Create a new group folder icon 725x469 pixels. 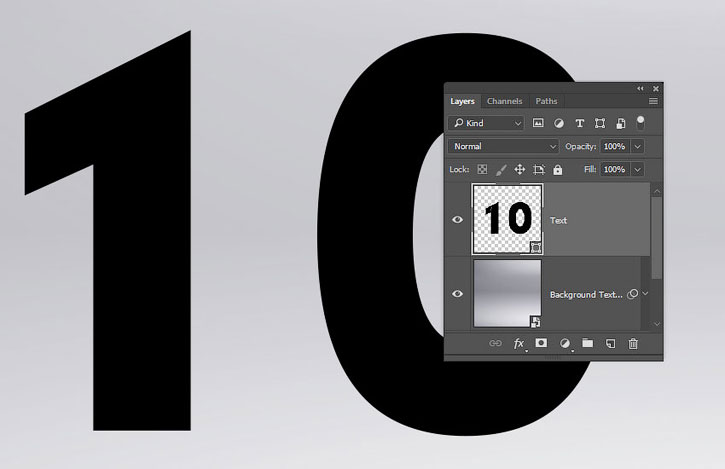point(588,343)
